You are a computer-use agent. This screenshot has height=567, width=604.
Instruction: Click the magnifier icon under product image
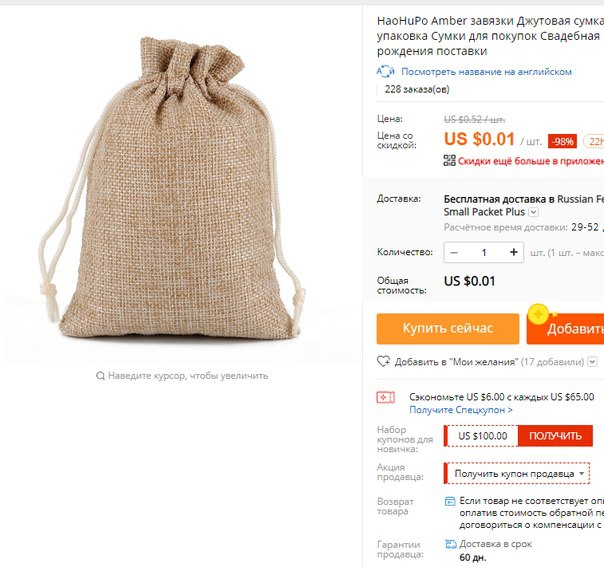point(100,376)
